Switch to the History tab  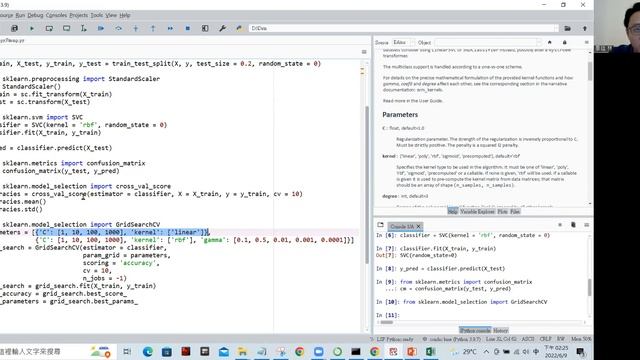pos(500,331)
